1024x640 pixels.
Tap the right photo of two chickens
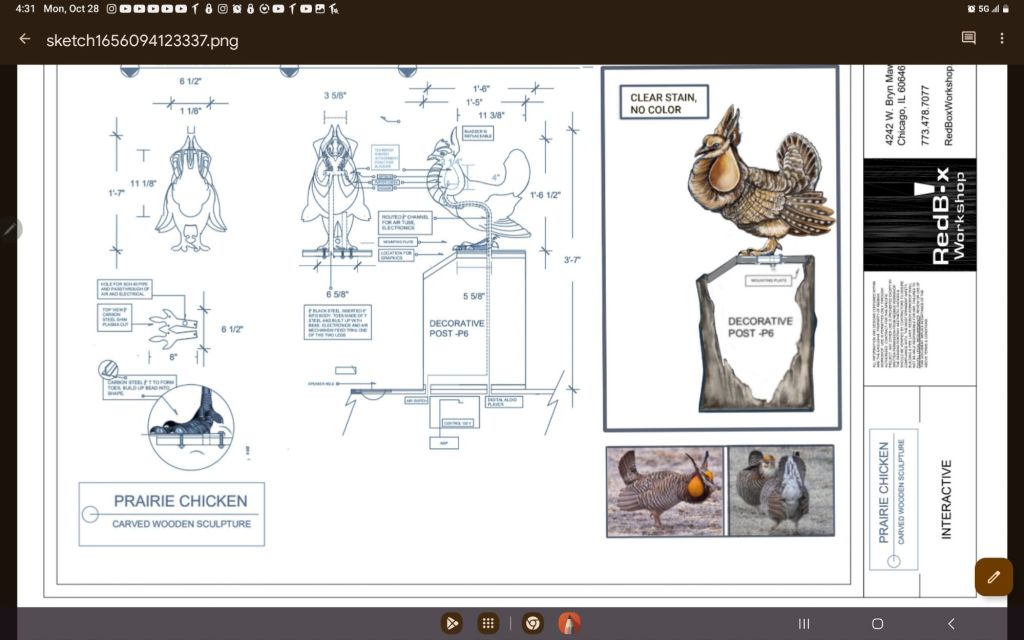click(780, 491)
